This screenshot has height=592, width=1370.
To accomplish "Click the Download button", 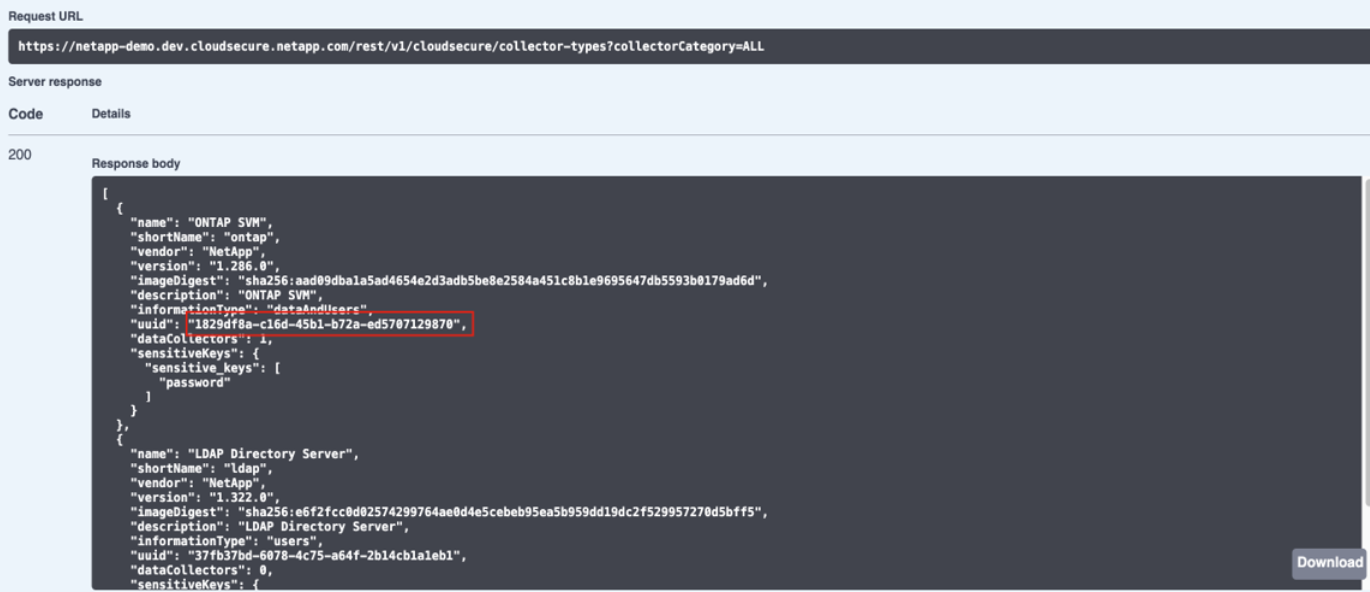I will point(1330,563).
